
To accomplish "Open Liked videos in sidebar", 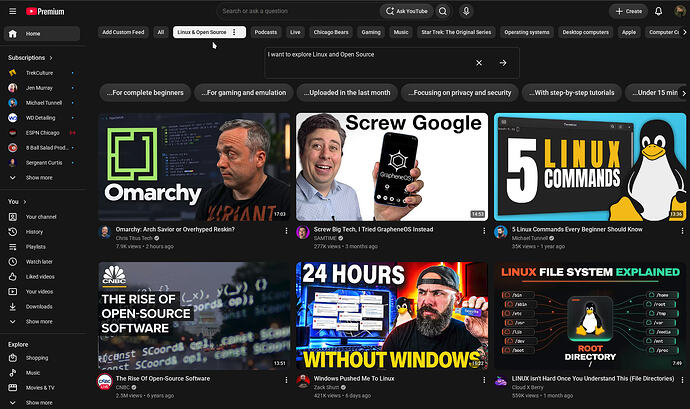I will pos(42,276).
